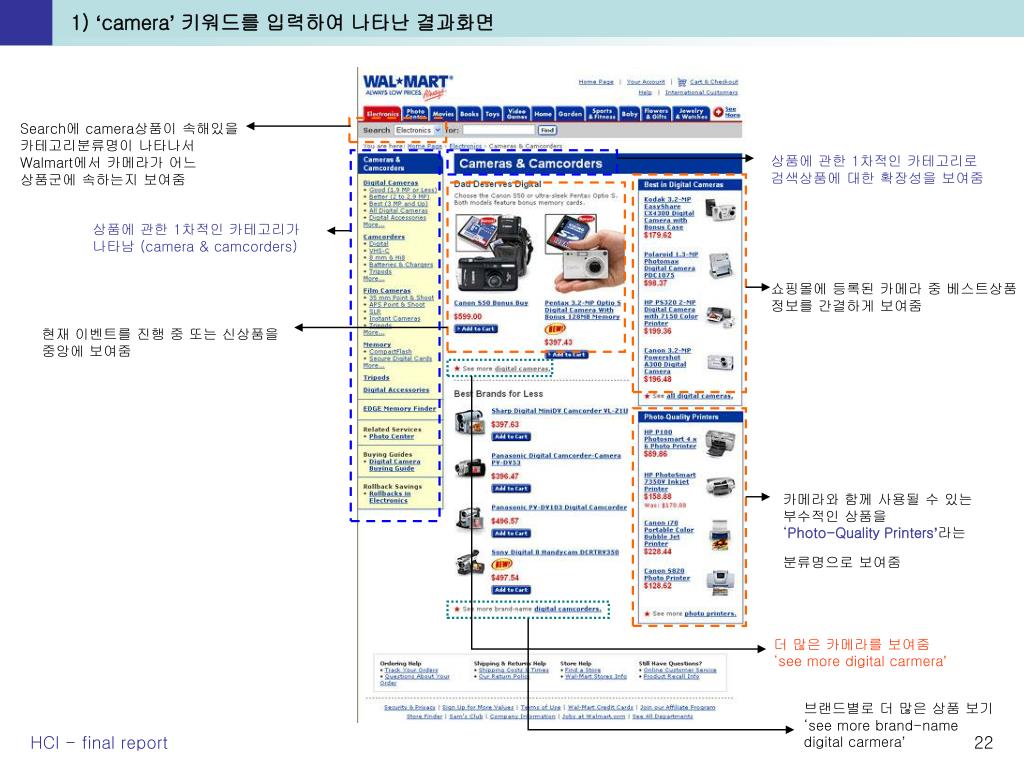Click HP PS320 camera and printer thumbnail
The height and width of the screenshot is (768, 1024).
point(720,317)
